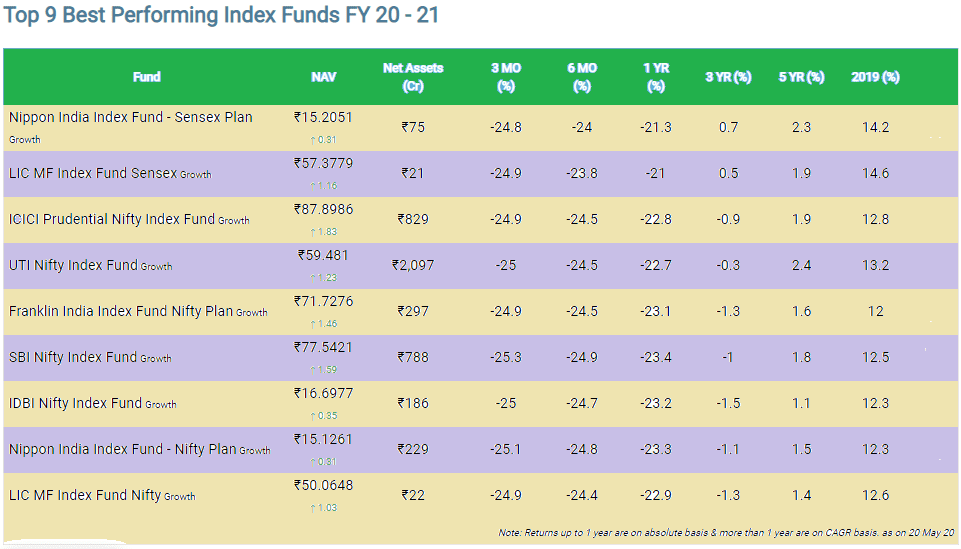This screenshot has height=549, width=961.
Task: Click the net assets value ₹788
Action: click(413, 357)
